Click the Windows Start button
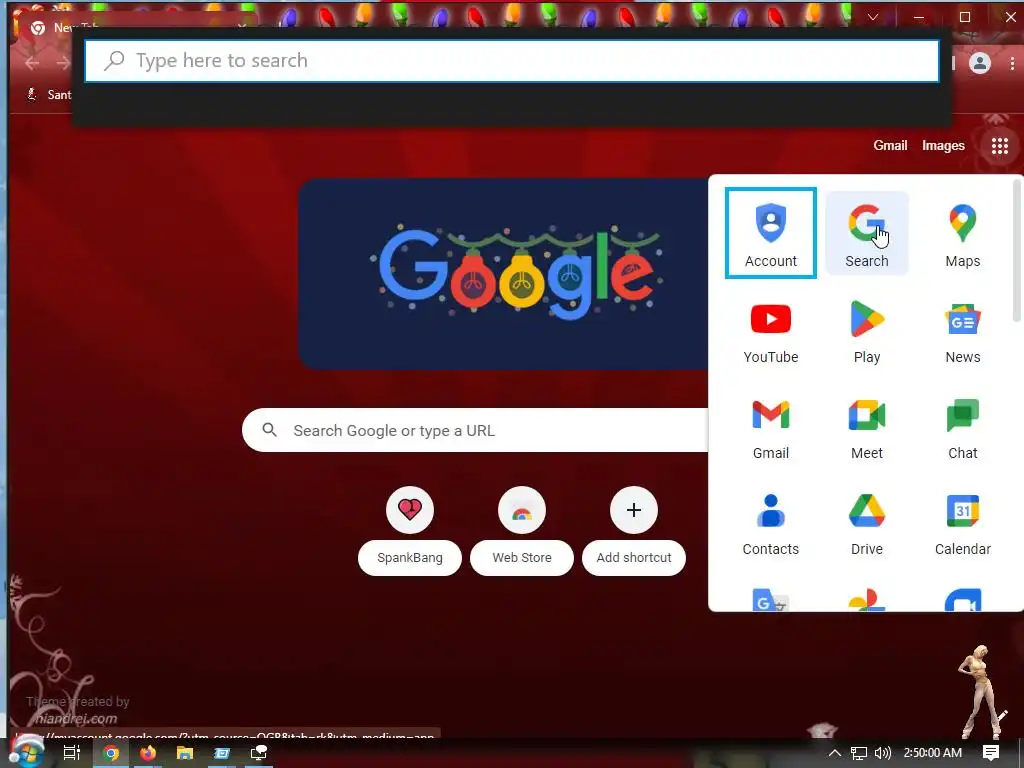The image size is (1024, 768). click(26, 752)
